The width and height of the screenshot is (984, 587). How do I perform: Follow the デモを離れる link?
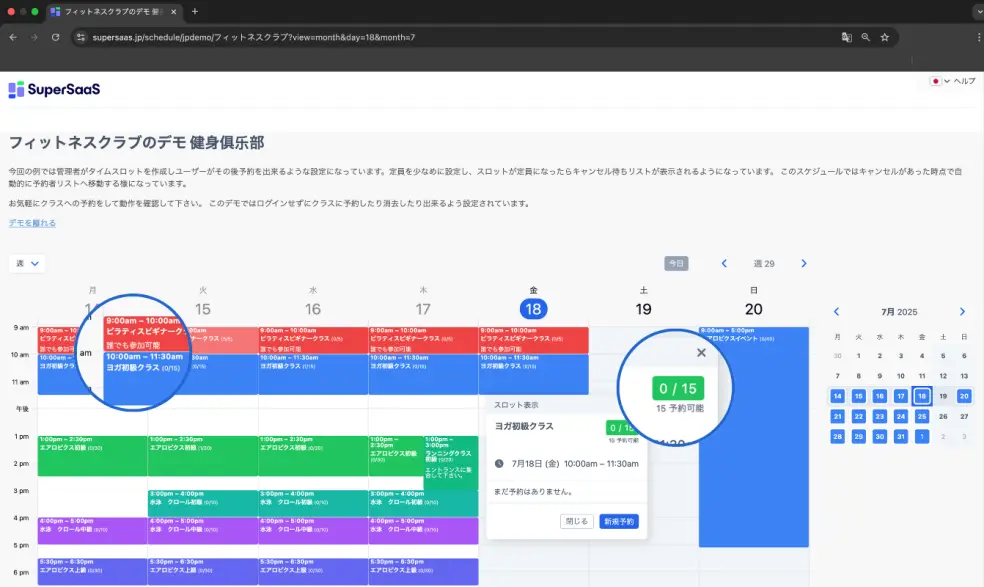pyautogui.click(x=32, y=223)
